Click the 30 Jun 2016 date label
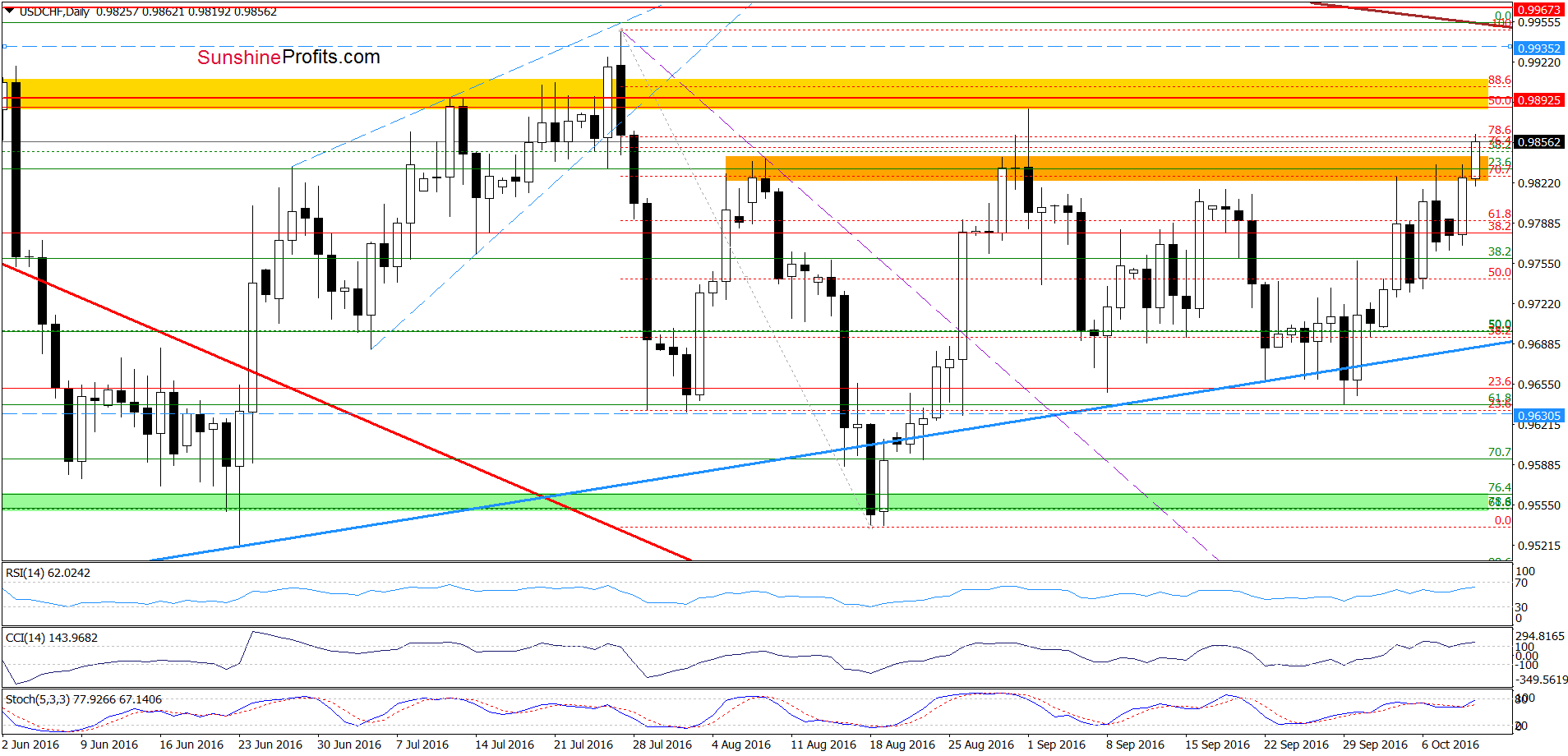Viewport: 1568px width, 756px height. pos(349,744)
